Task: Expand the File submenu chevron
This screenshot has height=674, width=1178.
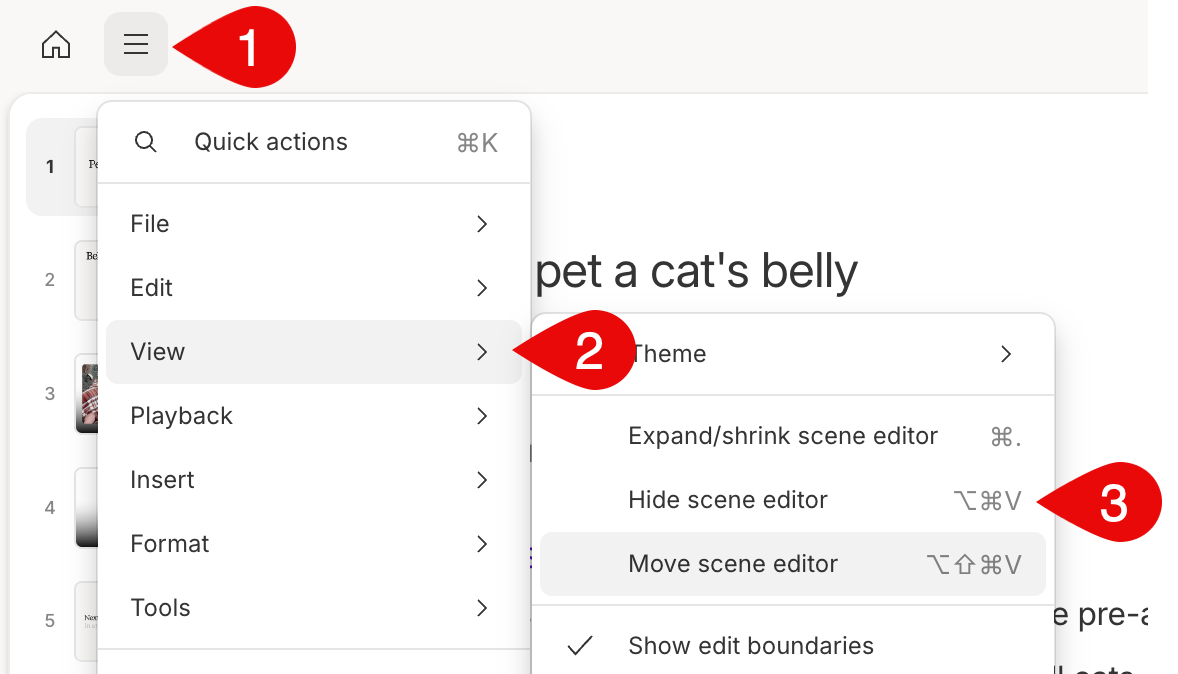Action: (x=482, y=224)
